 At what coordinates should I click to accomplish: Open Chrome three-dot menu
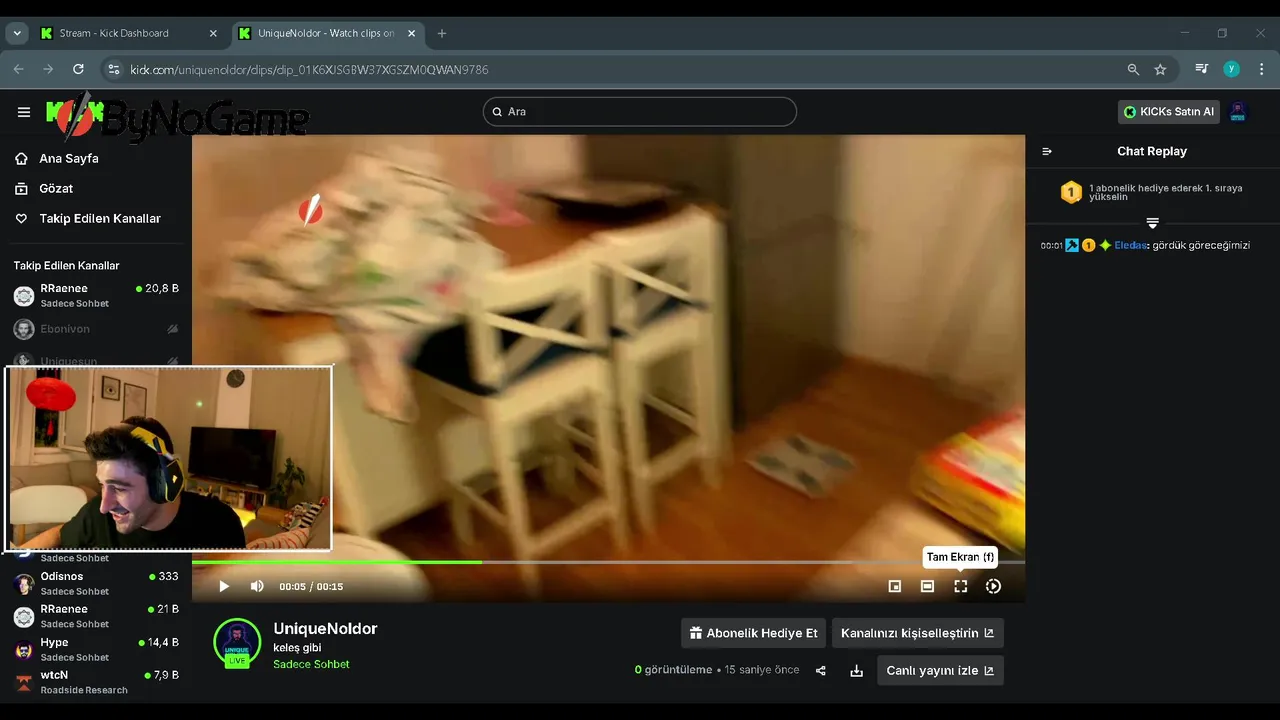click(x=1262, y=69)
